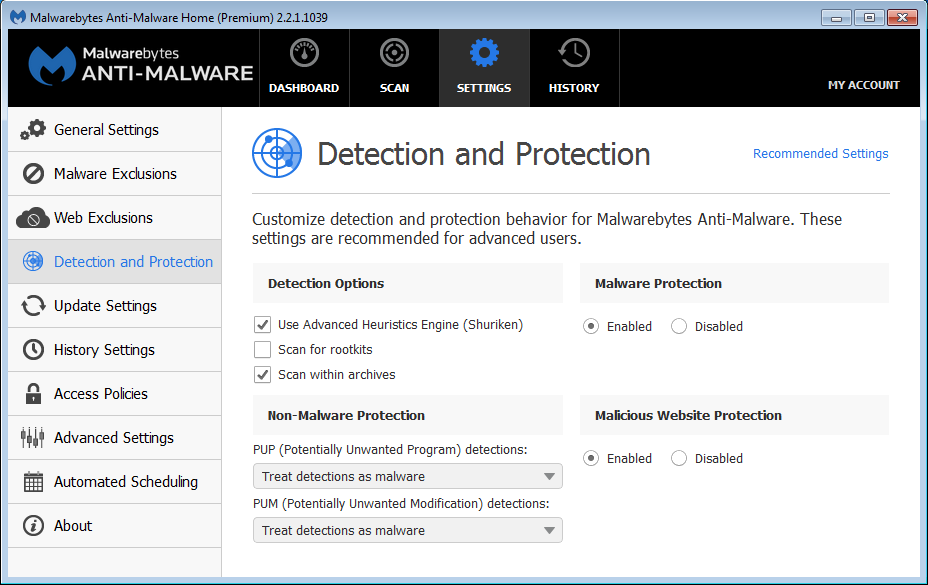Click the Settings gear icon
Viewport: 928px width, 585px height.
point(484,53)
